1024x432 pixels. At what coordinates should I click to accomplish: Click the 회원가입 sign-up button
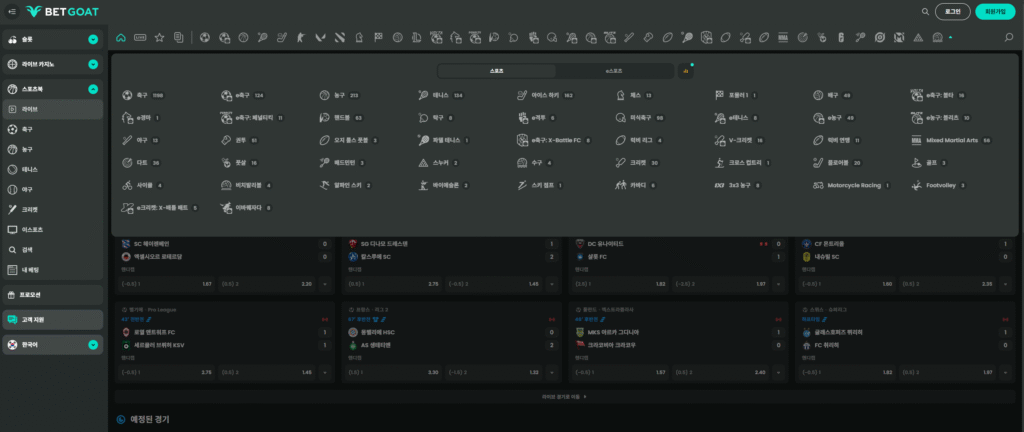pyautogui.click(x=995, y=12)
